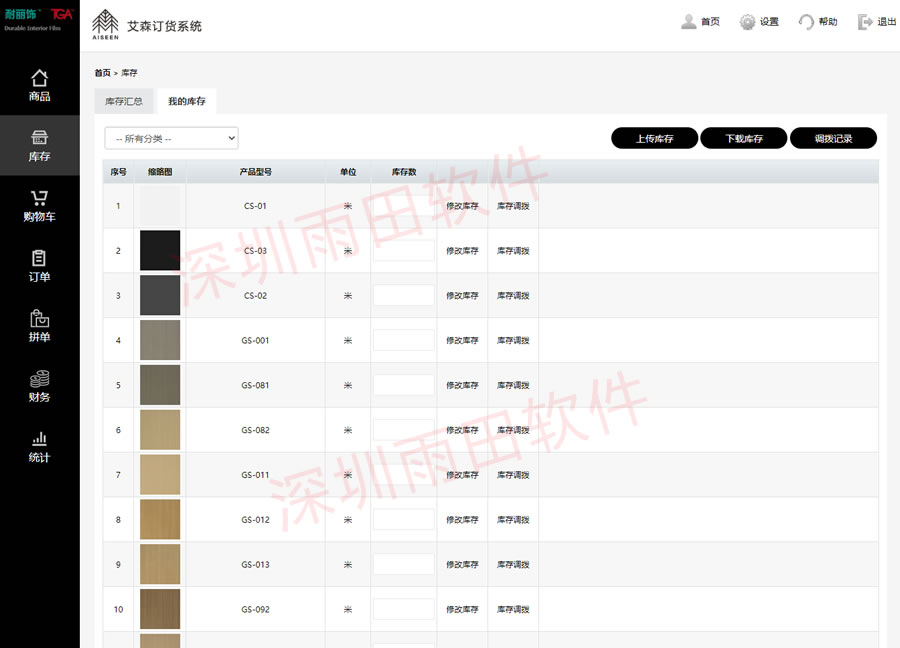Open the 拼单 group order icon
The height and width of the screenshot is (648, 900).
[x=39, y=319]
